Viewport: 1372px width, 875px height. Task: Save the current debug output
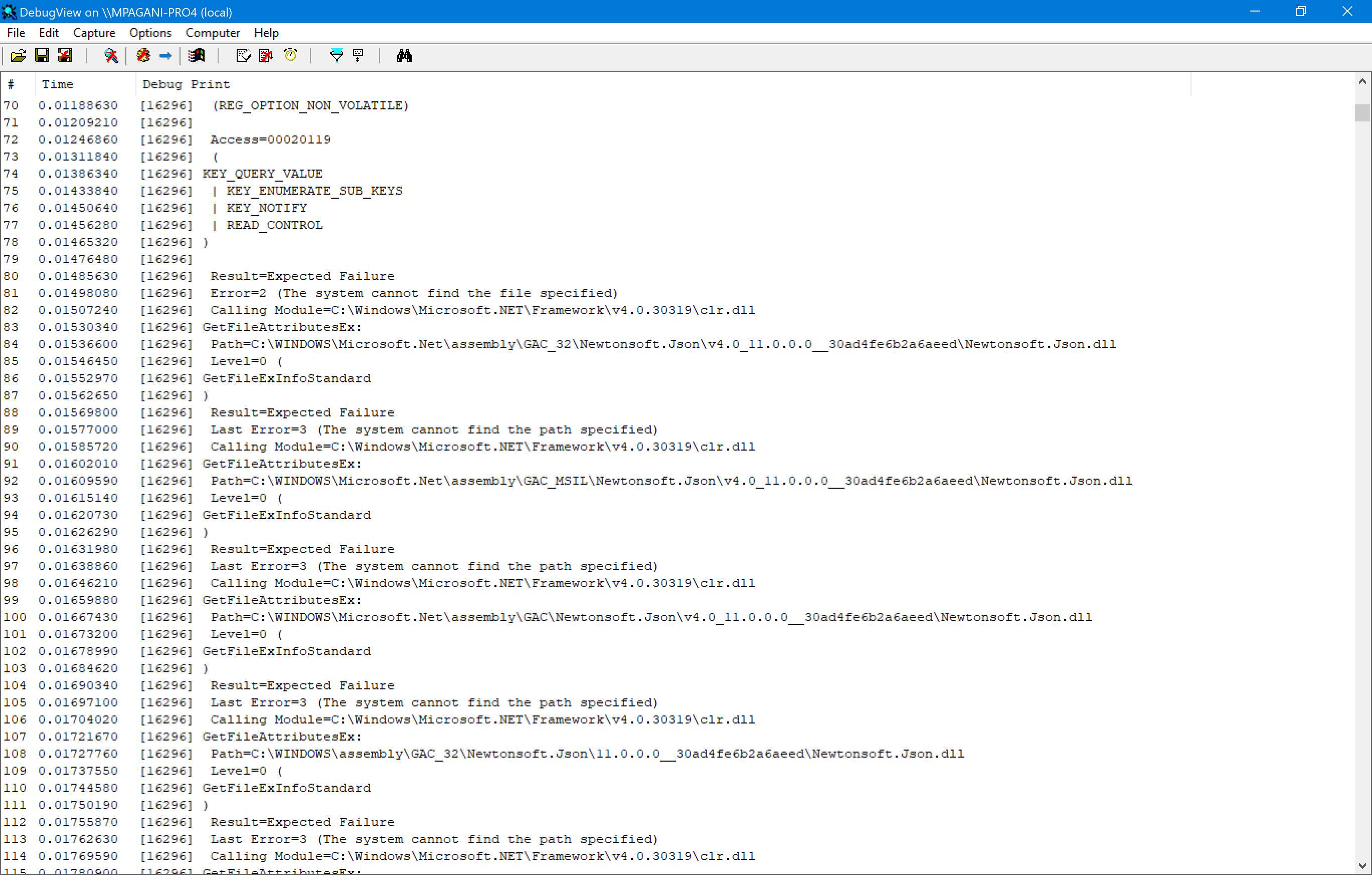pos(42,55)
